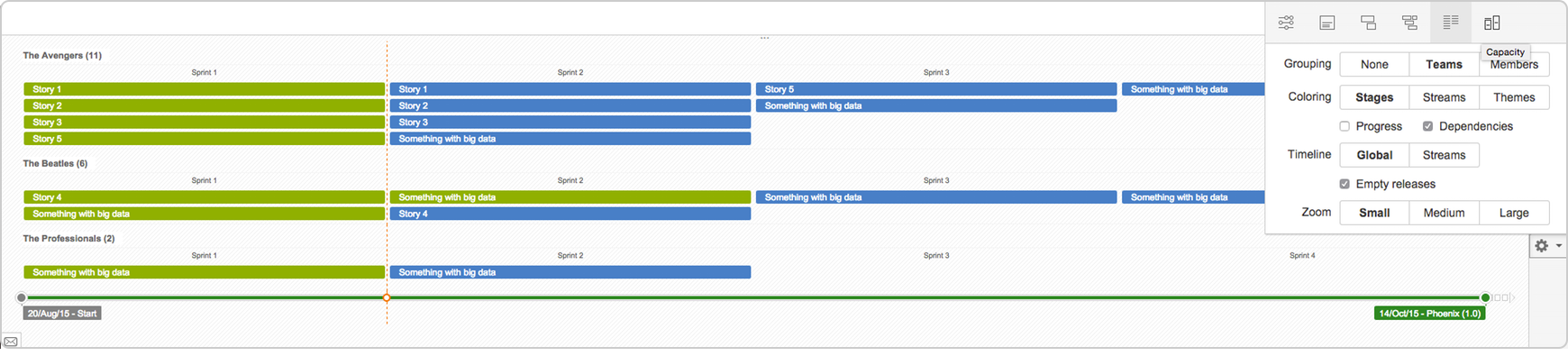Set Zoom to Large

pyautogui.click(x=1514, y=213)
